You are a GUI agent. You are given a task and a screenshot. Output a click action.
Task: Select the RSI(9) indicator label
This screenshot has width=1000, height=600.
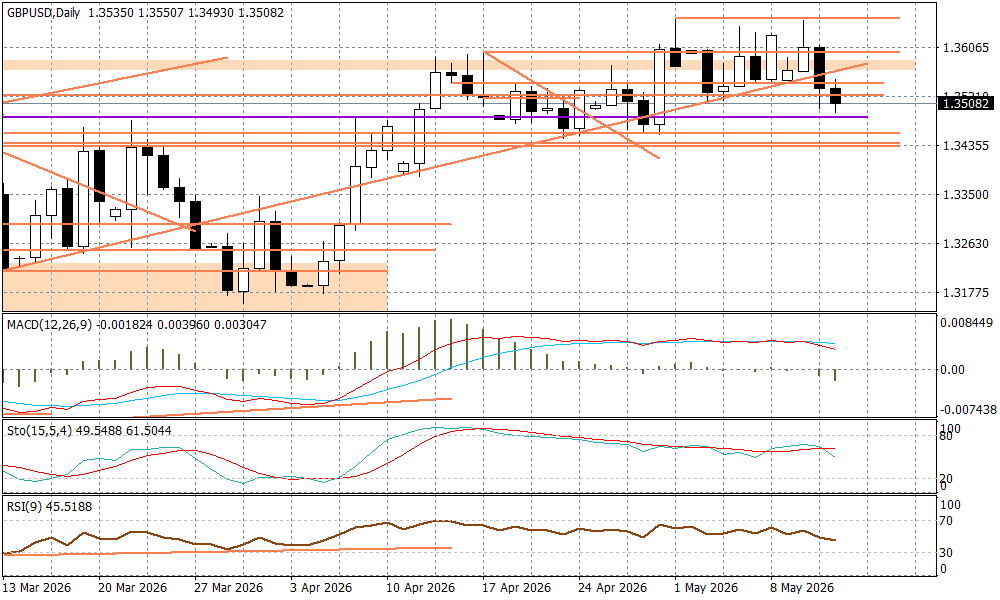point(24,508)
